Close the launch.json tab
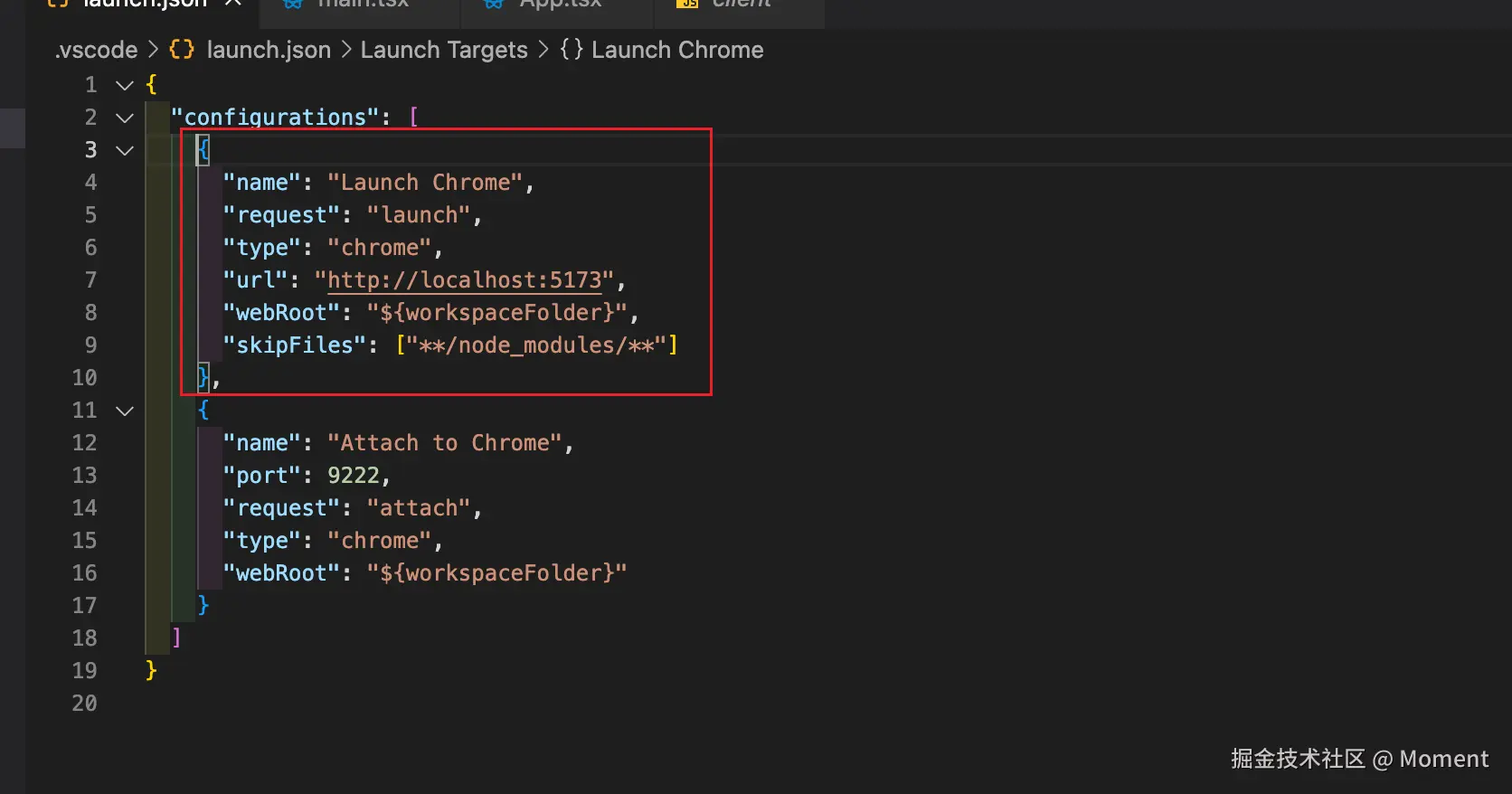Screen dimensions: 1512x794 pos(232,4)
